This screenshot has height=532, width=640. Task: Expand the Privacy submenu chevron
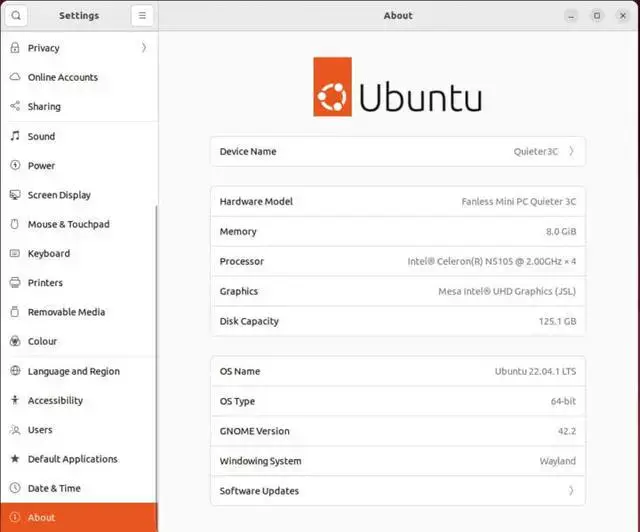144,48
